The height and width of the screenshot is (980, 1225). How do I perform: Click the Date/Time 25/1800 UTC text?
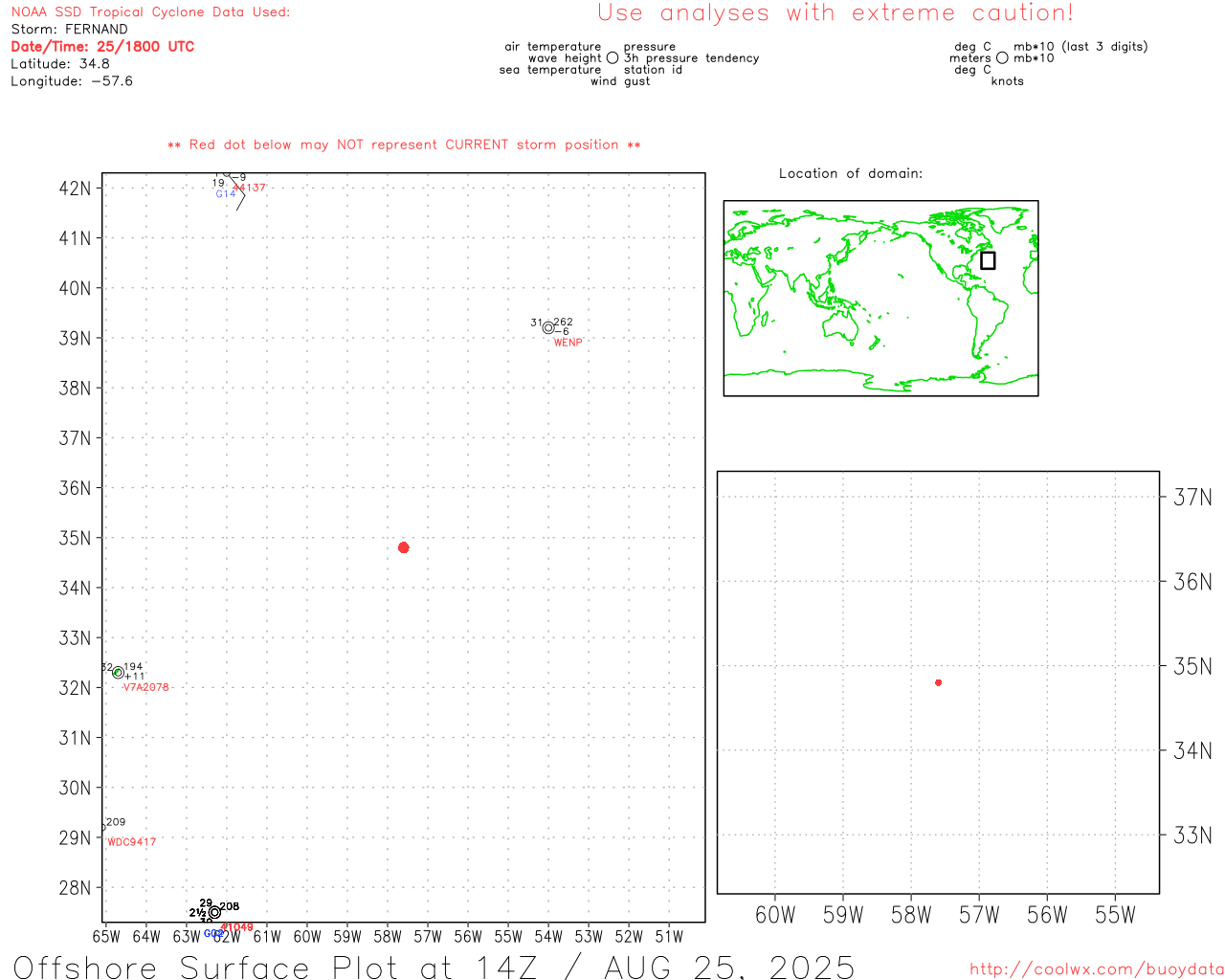pyautogui.click(x=102, y=46)
